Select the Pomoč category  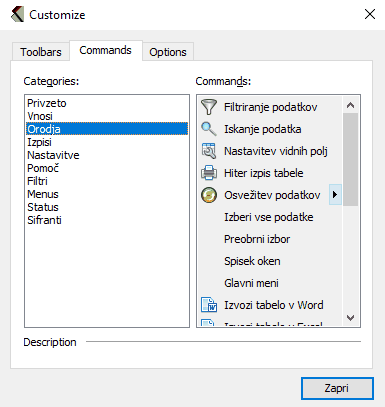pos(107,168)
